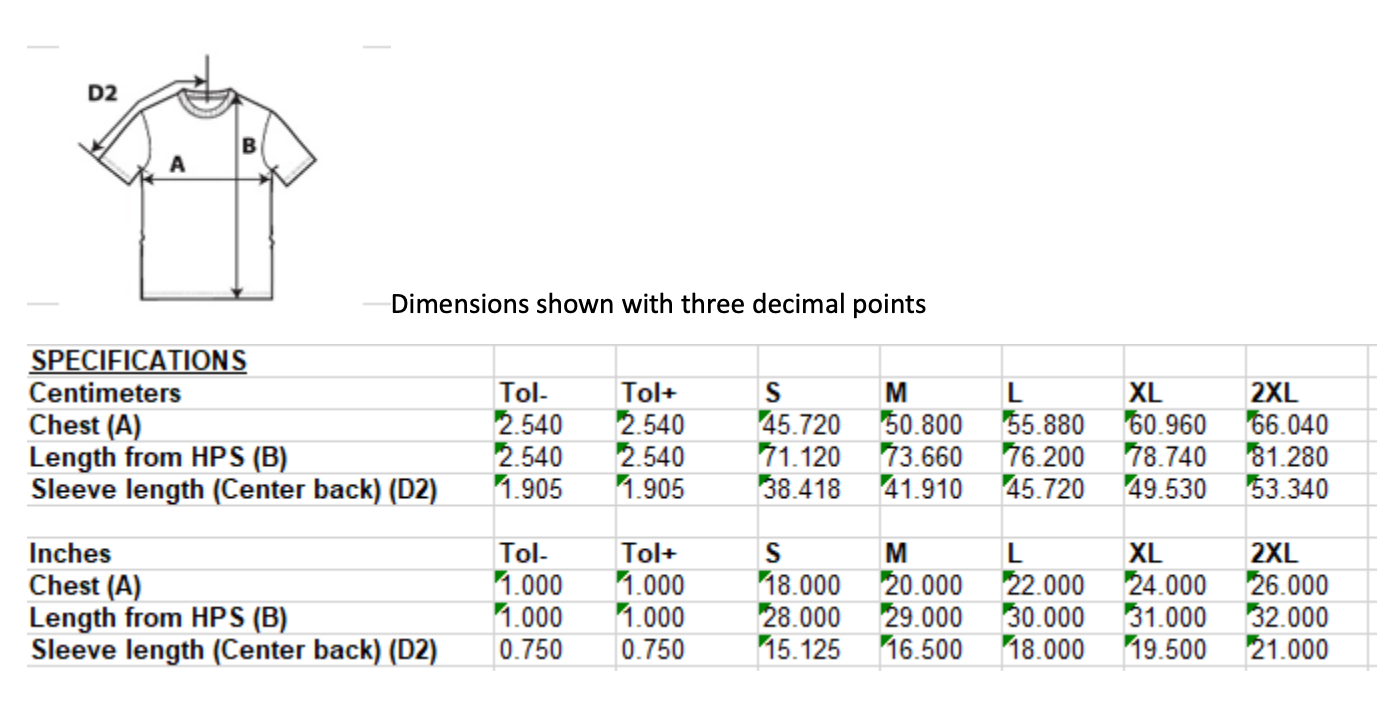Click the 'Dimensions shown with three decimal points' text
This screenshot has height=708, width=1396.
[658, 304]
